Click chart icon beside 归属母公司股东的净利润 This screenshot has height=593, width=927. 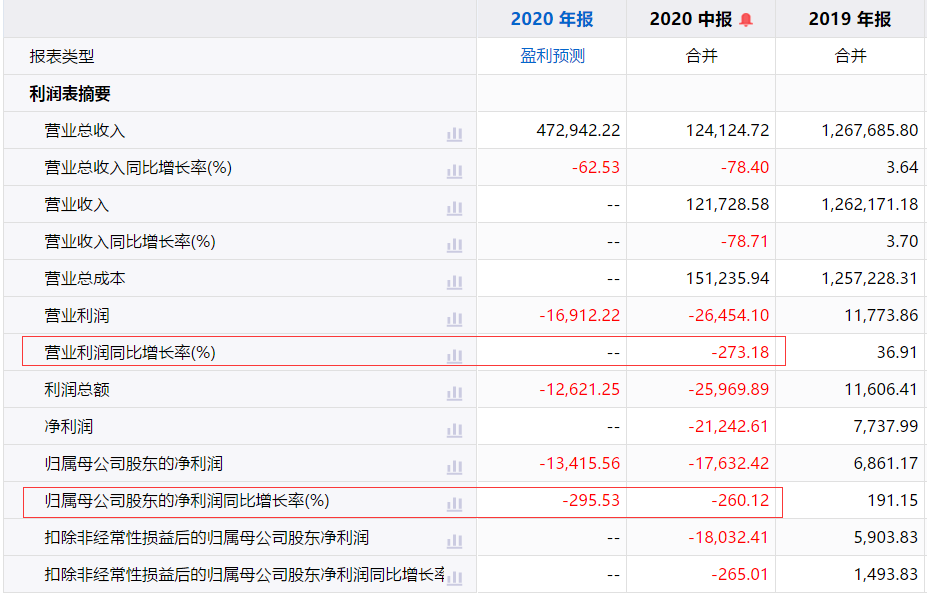click(x=454, y=467)
